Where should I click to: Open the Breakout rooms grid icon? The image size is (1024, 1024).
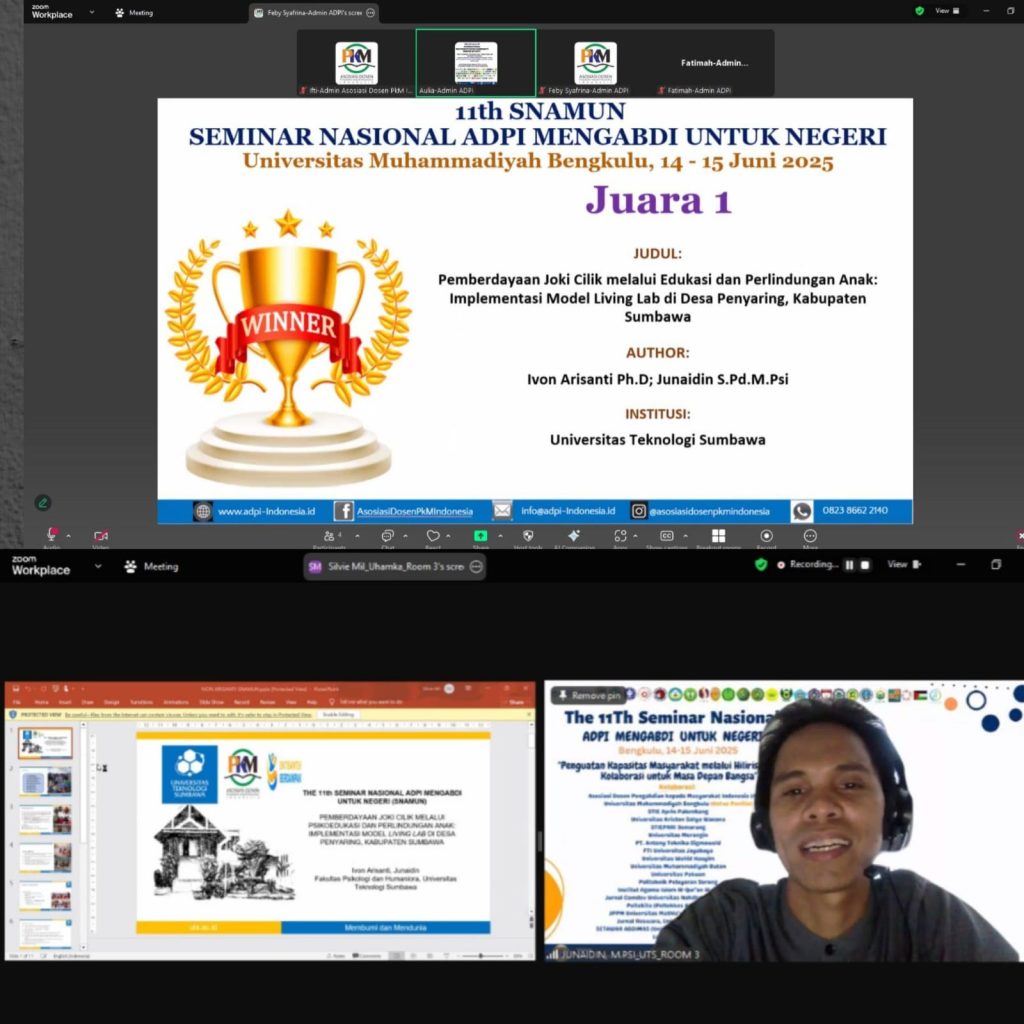pos(718,536)
